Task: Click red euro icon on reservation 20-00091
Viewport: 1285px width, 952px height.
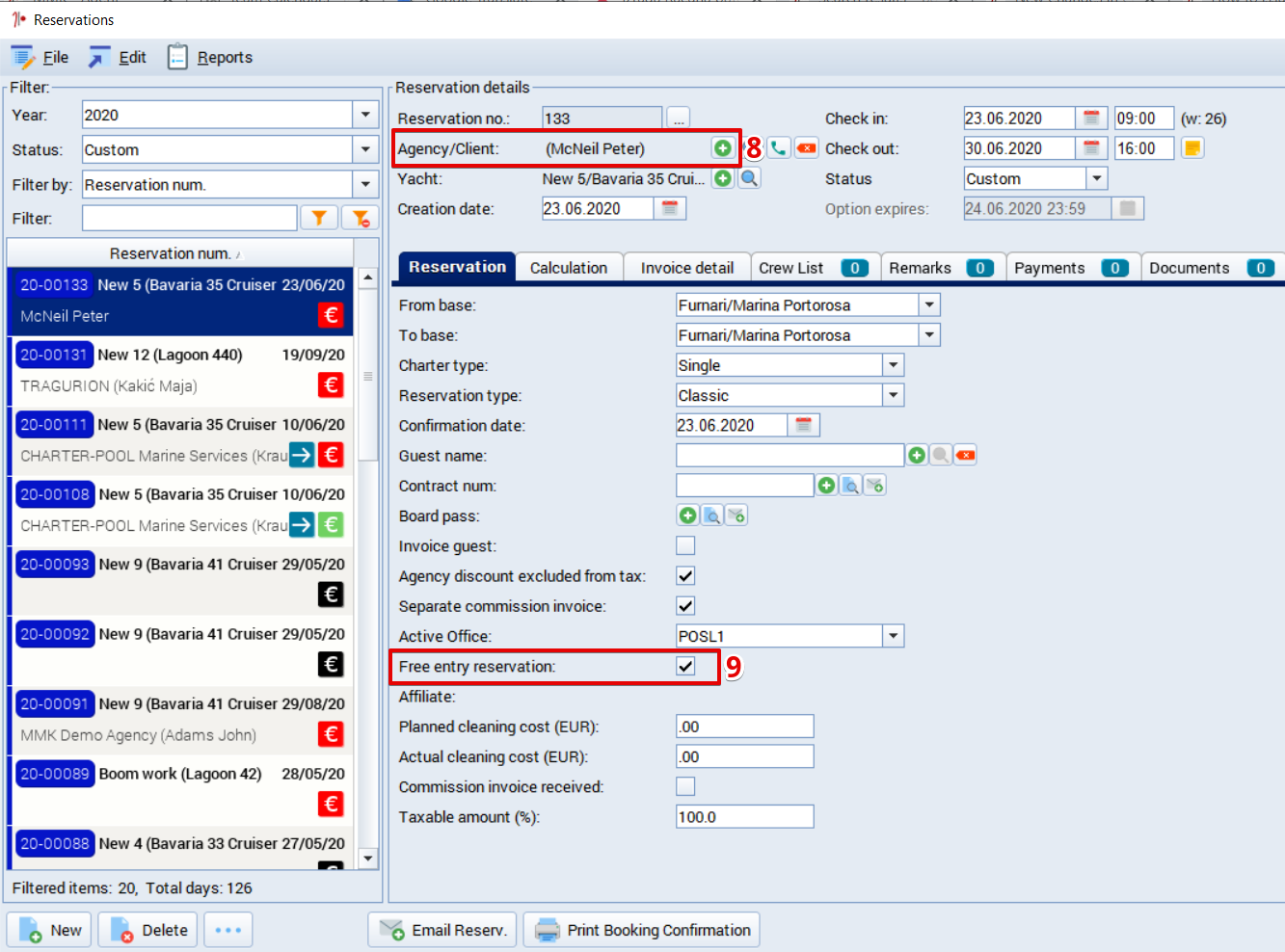Action: [331, 734]
